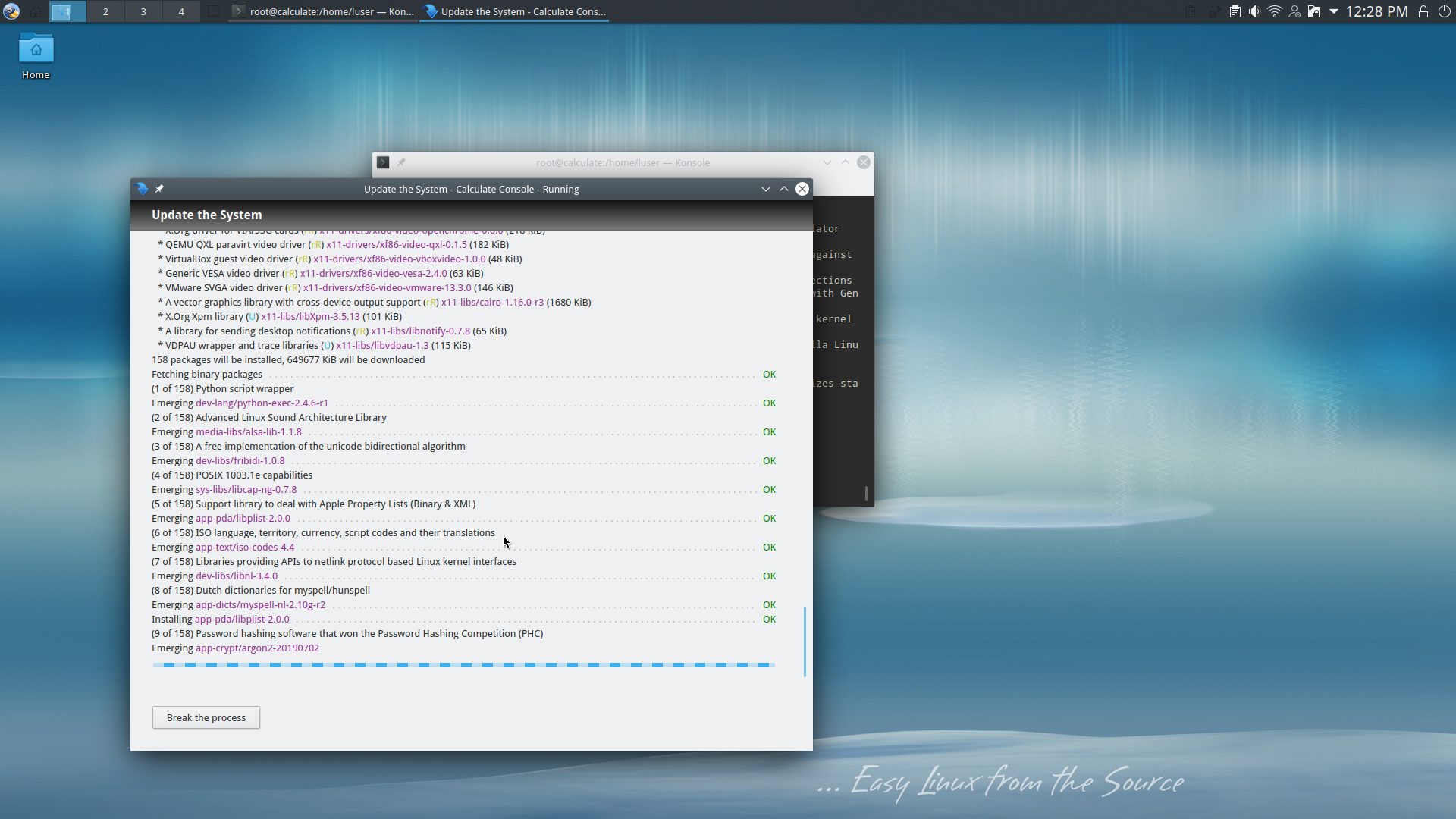The height and width of the screenshot is (819, 1456).
Task: Click 'Installing app-pda/libplist-2.0.0' line
Action: tap(463, 619)
